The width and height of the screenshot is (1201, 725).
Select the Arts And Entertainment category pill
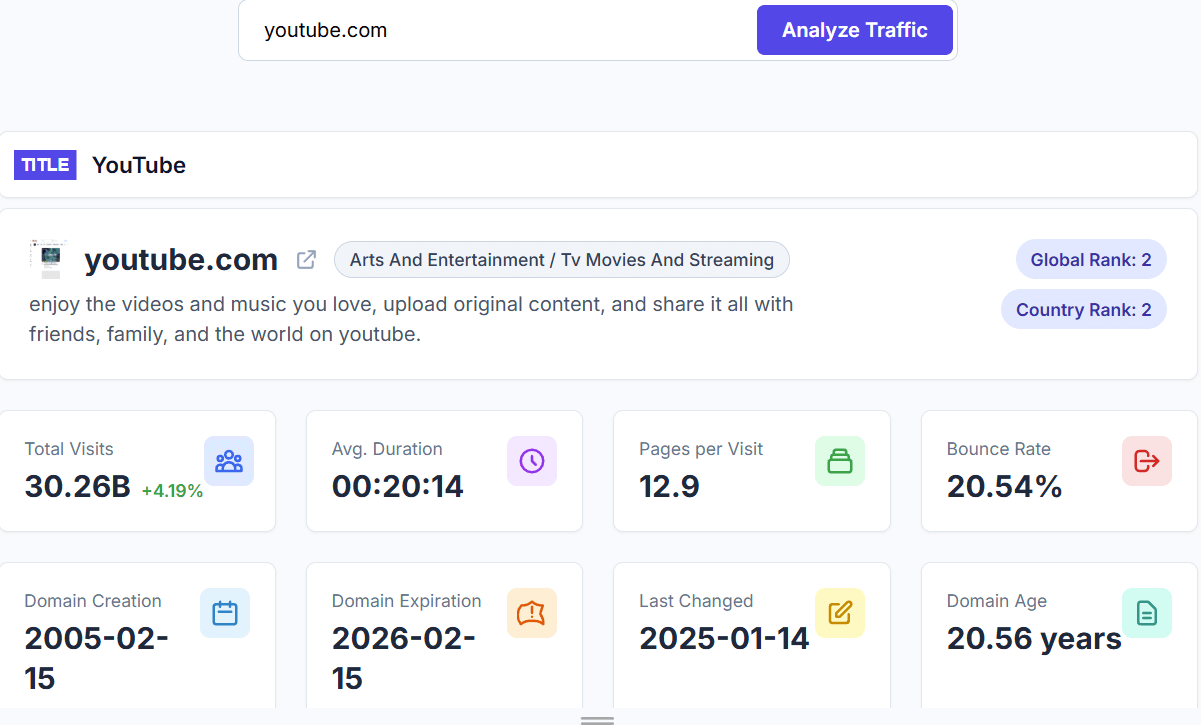point(562,259)
